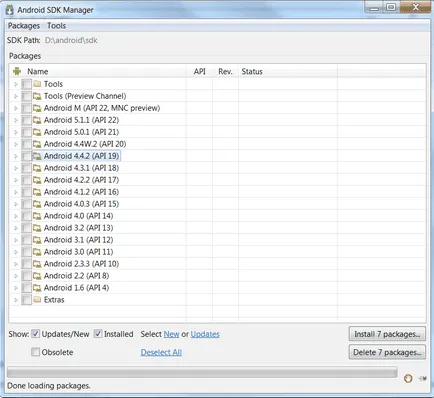Image resolution: width=434 pixels, height=398 pixels.
Task: Click the SDK Path D:\android\sdk field
Action: pos(71,40)
